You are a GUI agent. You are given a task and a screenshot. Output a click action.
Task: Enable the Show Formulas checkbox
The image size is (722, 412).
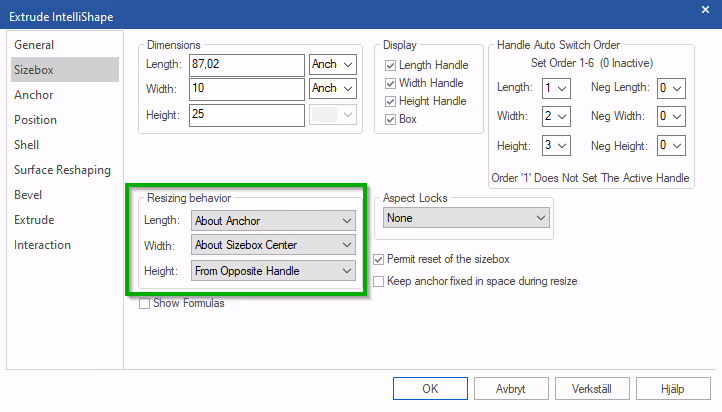point(145,303)
